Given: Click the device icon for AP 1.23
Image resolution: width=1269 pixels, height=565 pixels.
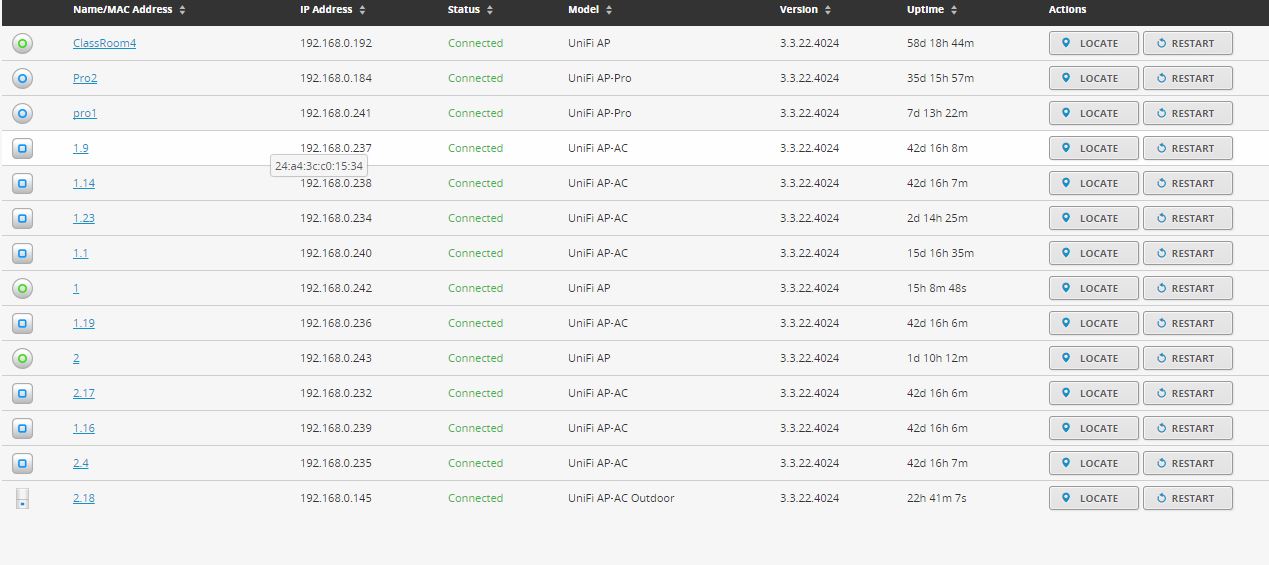Looking at the screenshot, I should (x=23, y=219).
